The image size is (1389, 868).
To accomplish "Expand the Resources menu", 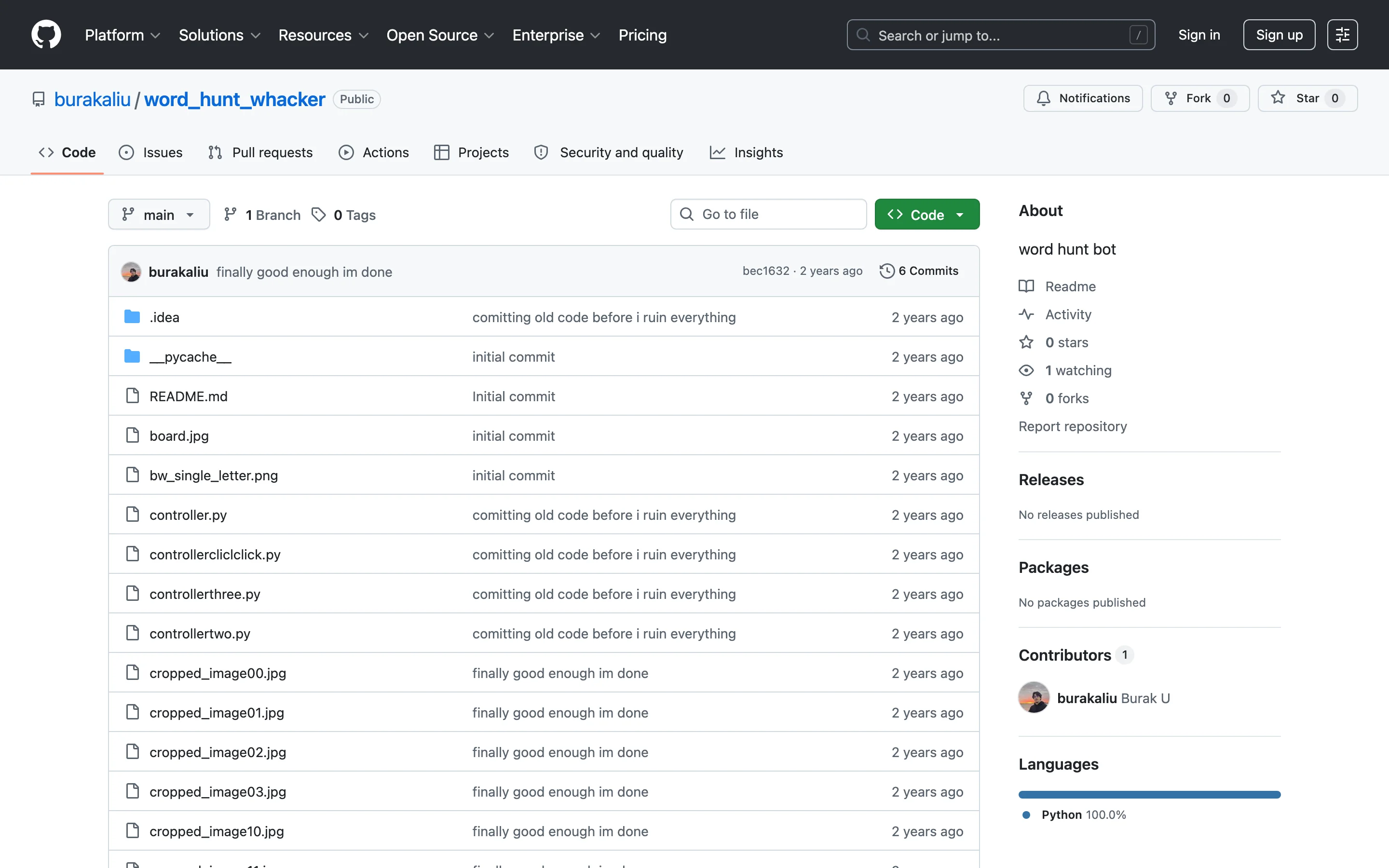I will (x=323, y=35).
